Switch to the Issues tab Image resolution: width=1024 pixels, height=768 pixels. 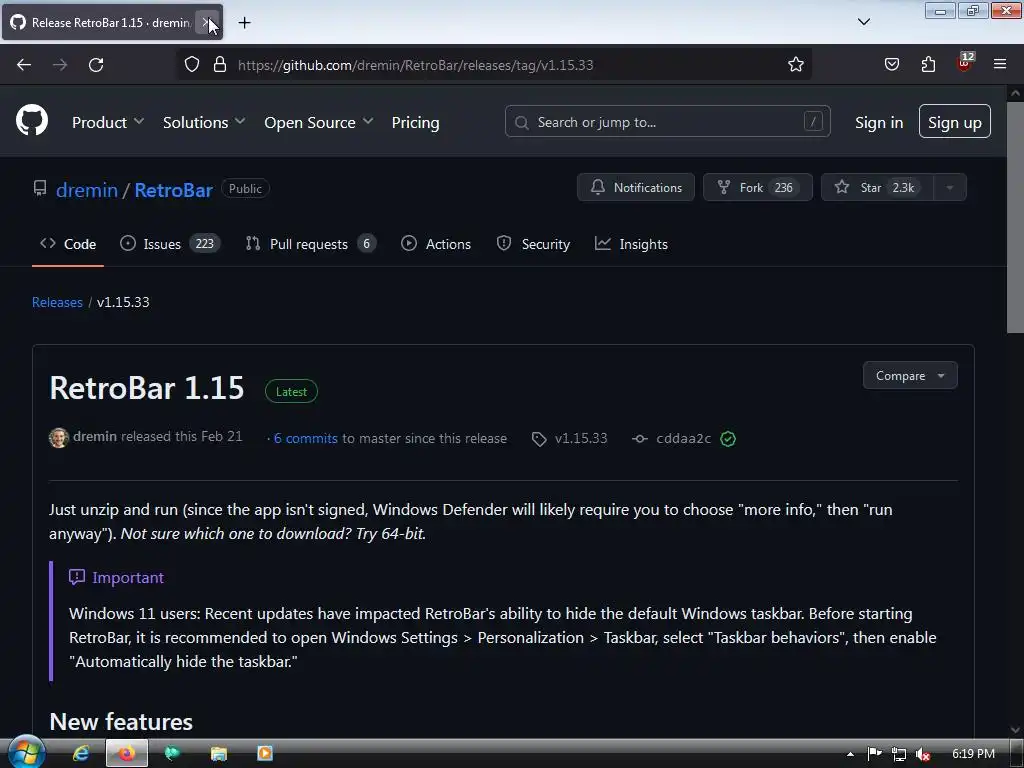(170, 244)
